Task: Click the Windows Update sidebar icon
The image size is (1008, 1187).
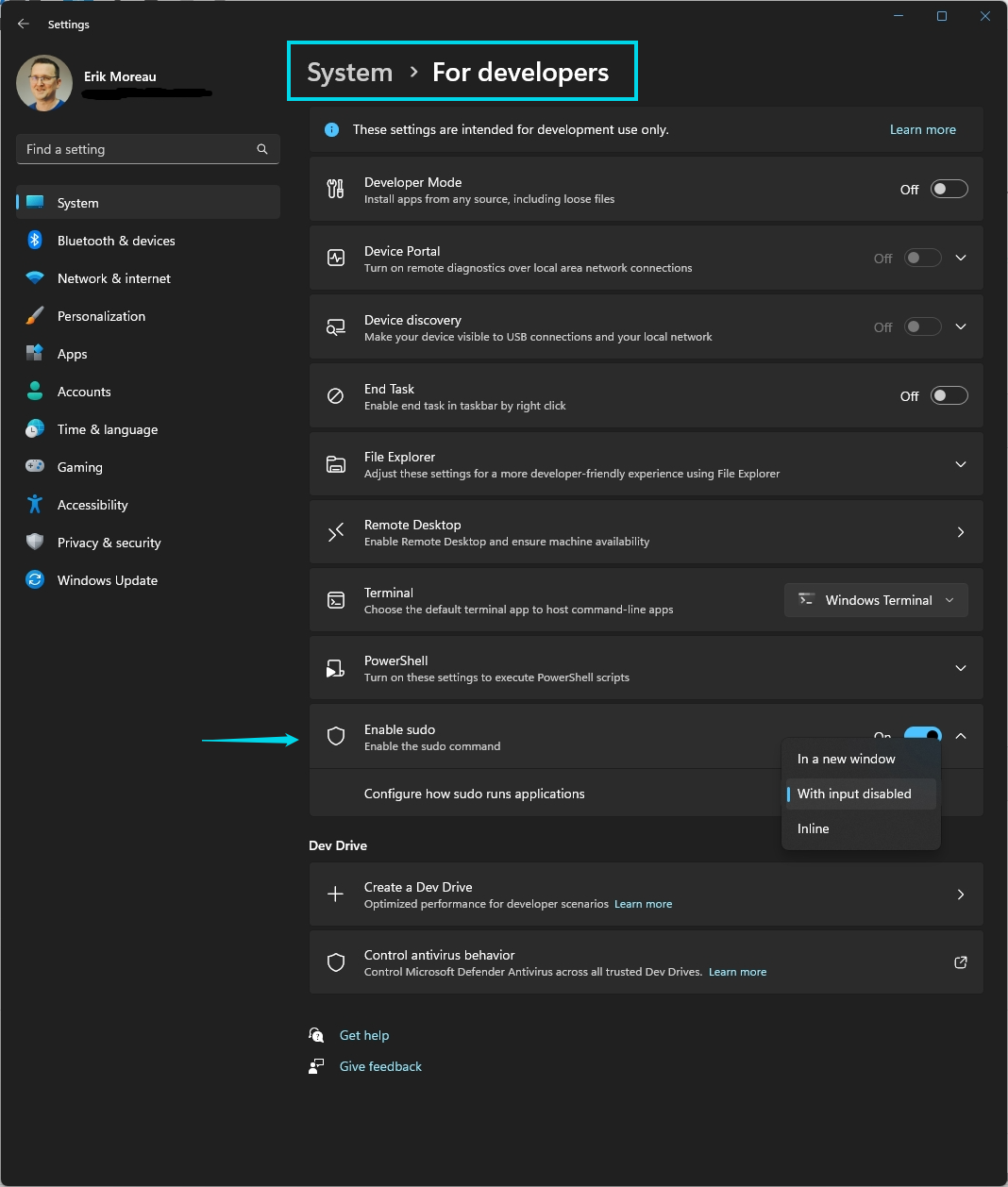Action: [35, 580]
